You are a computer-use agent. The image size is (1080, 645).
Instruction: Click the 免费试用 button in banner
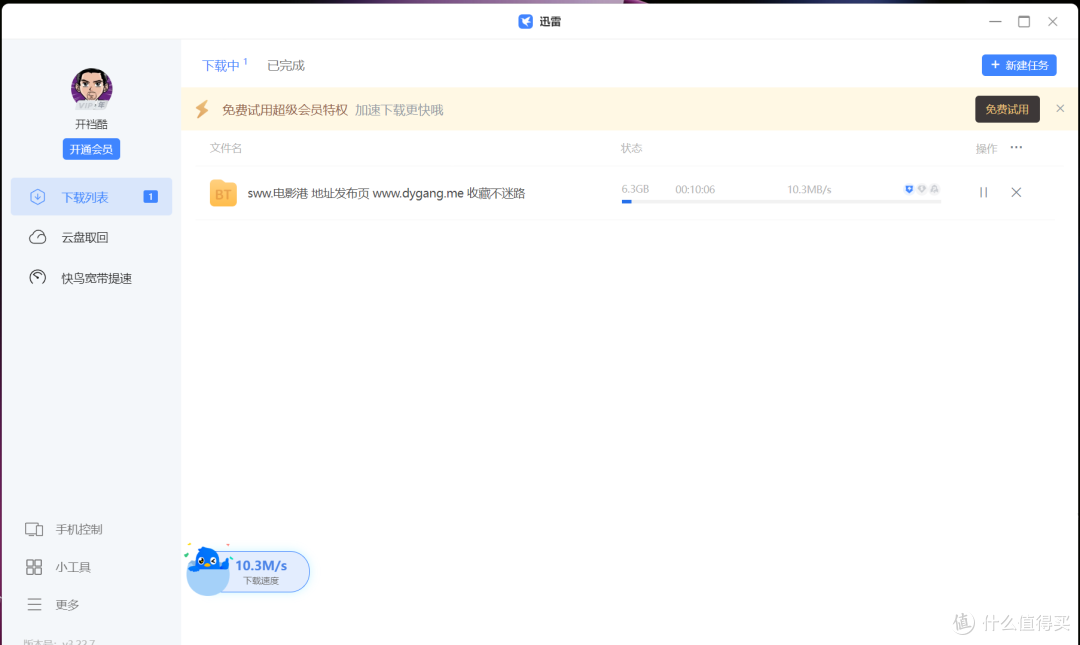tap(1007, 110)
